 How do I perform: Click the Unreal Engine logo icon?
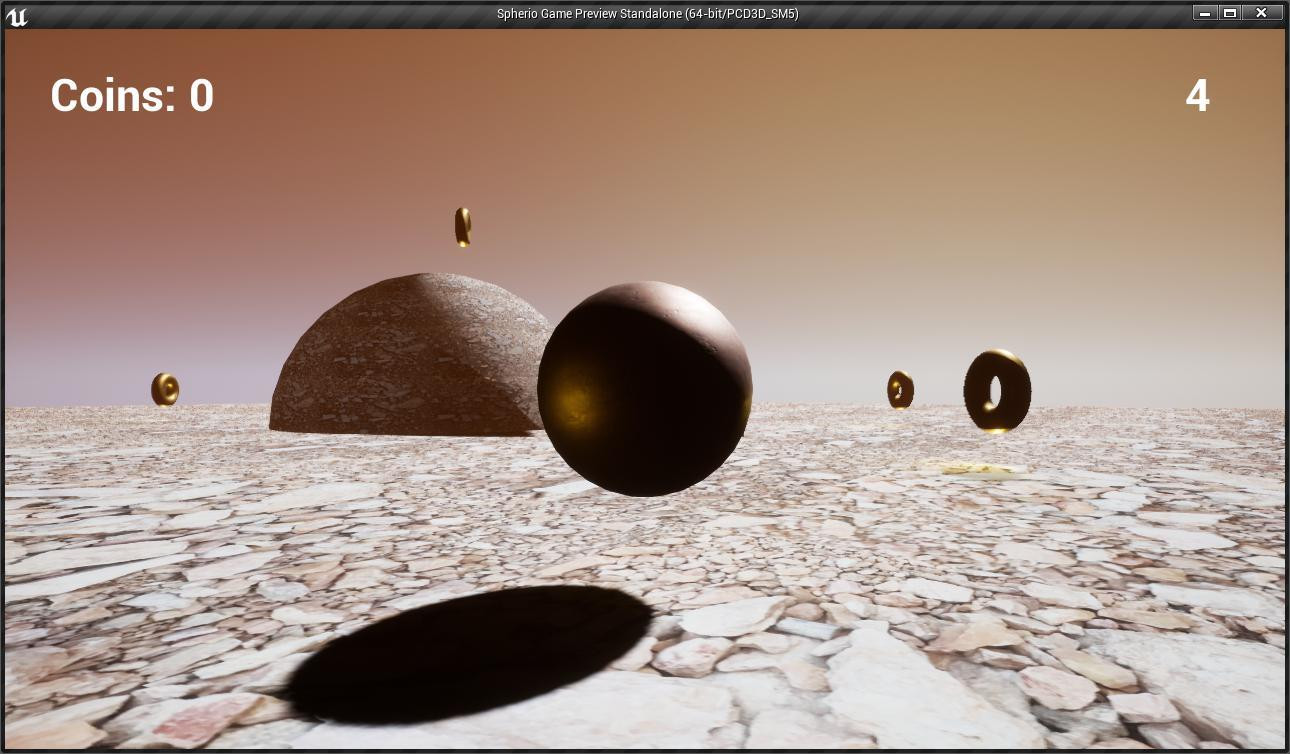17,15
